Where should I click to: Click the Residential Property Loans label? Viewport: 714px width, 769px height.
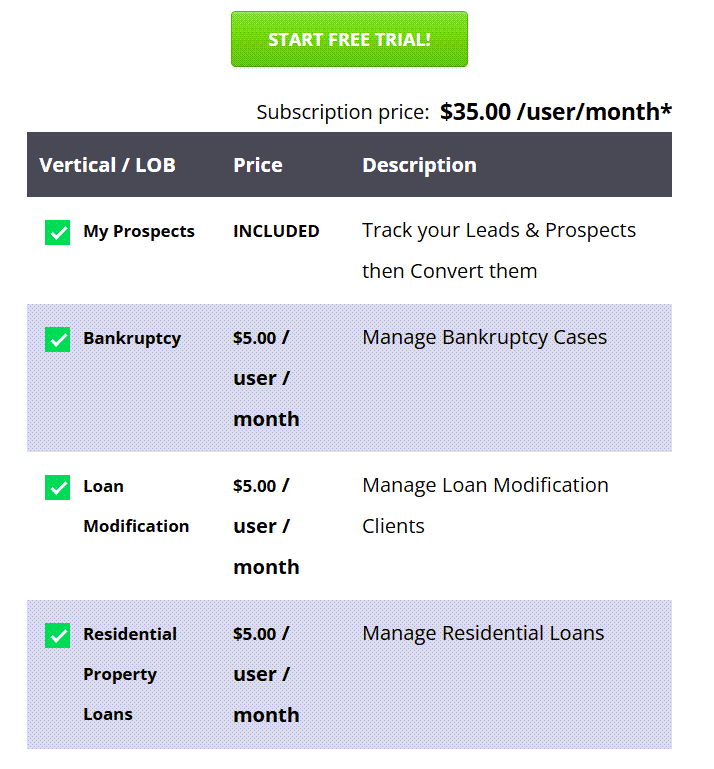[x=129, y=674]
